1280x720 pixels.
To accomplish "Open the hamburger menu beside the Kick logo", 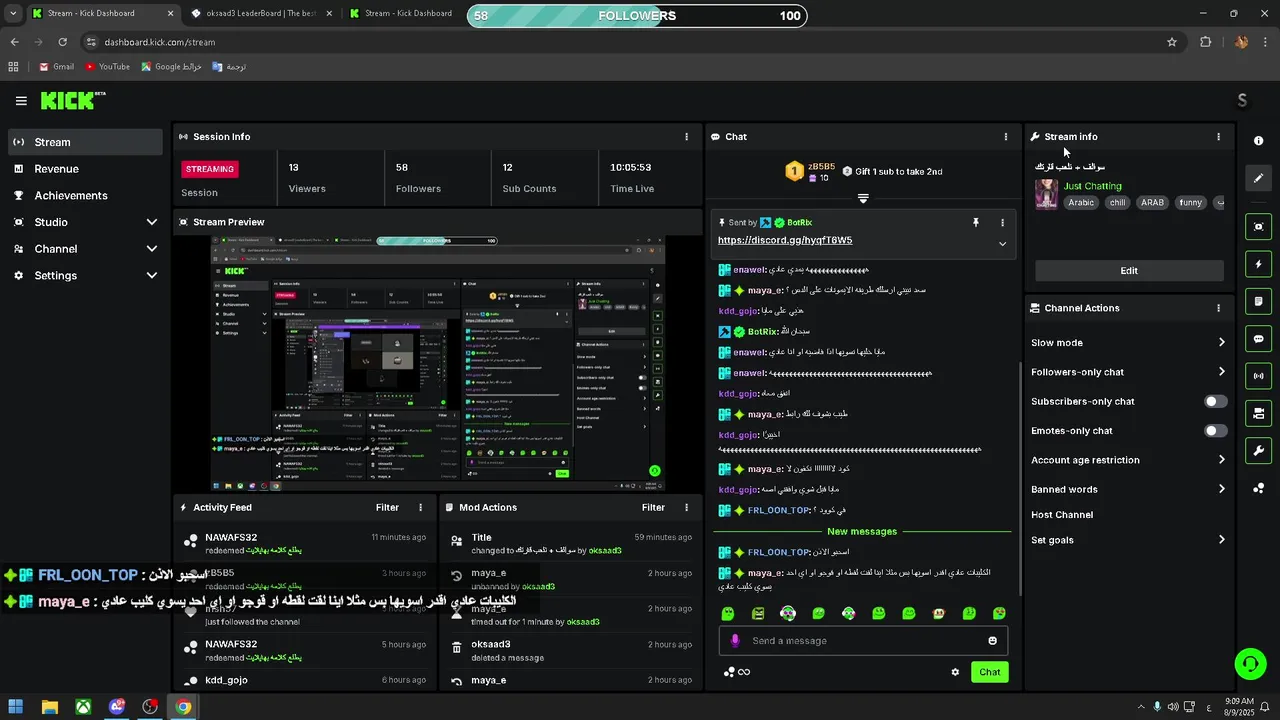I will [x=21, y=101].
